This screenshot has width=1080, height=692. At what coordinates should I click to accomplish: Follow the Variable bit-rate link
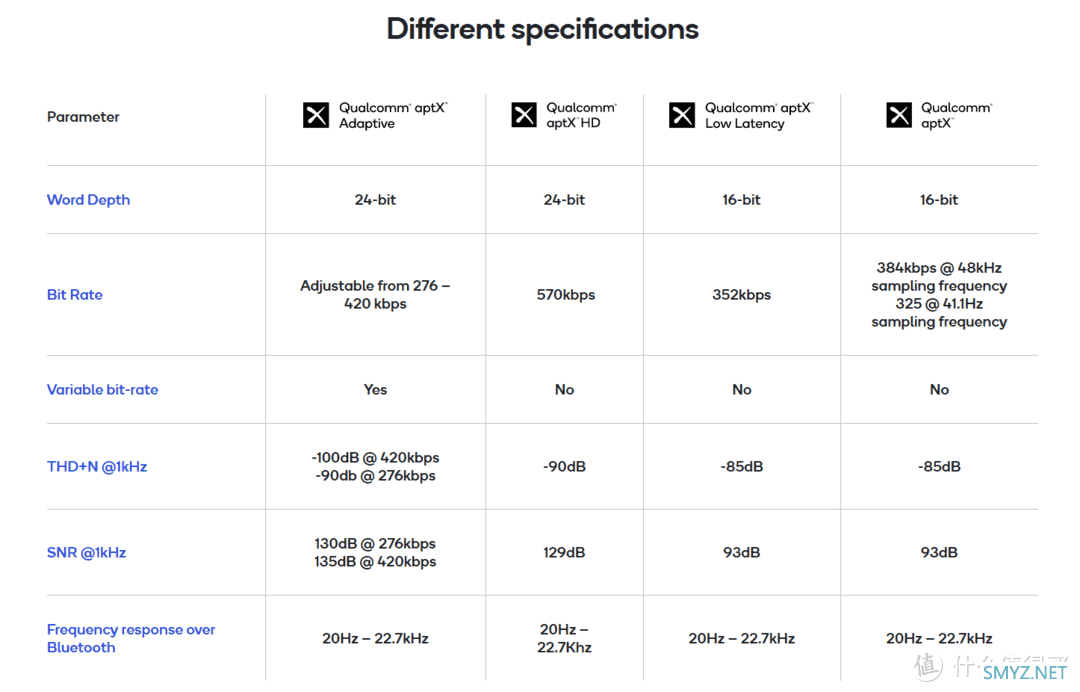point(103,390)
